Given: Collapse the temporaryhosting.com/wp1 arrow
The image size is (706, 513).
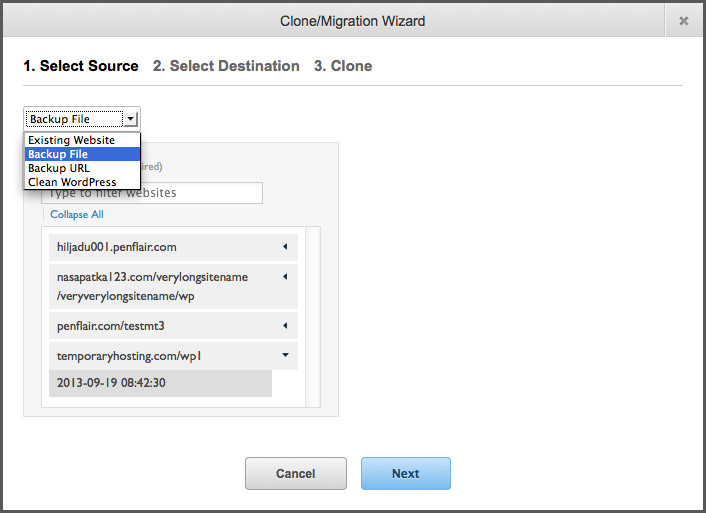Looking at the screenshot, I should (x=285, y=354).
